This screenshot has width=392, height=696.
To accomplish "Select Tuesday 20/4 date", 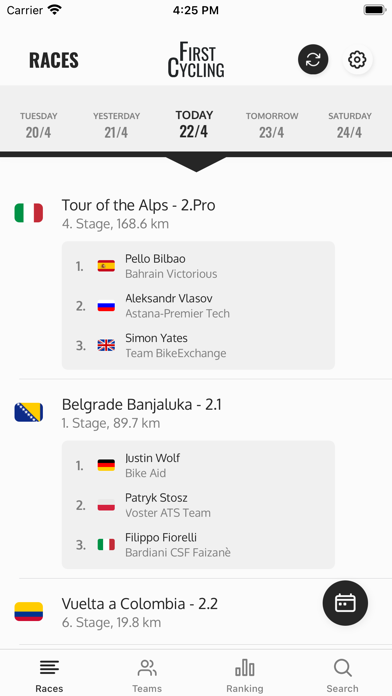I will [x=38, y=126].
